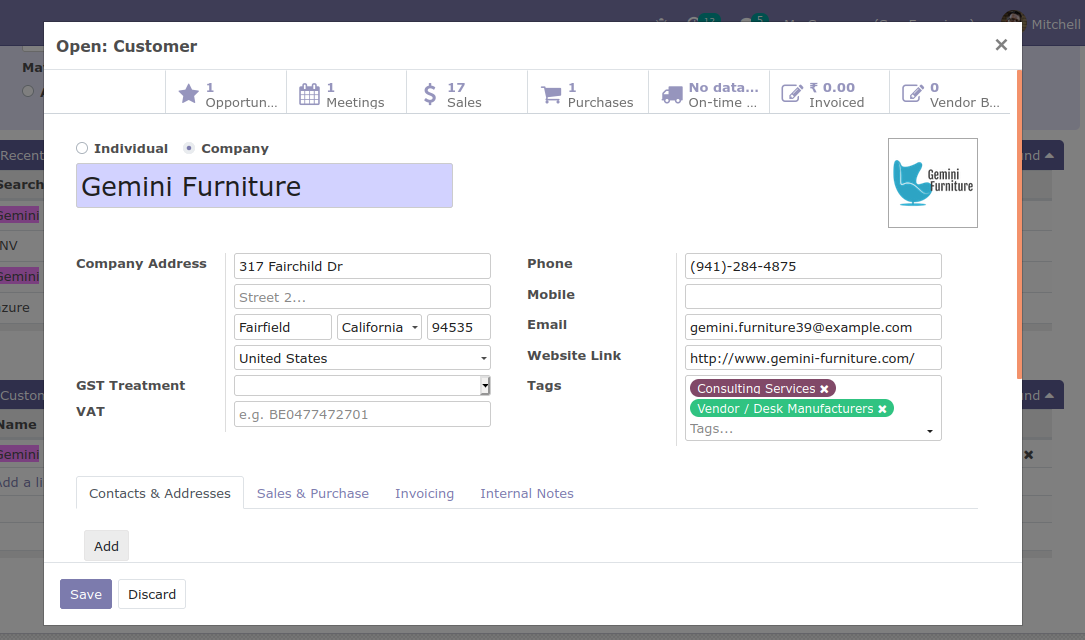Close the Open: Customer dialog

pos(1001,45)
